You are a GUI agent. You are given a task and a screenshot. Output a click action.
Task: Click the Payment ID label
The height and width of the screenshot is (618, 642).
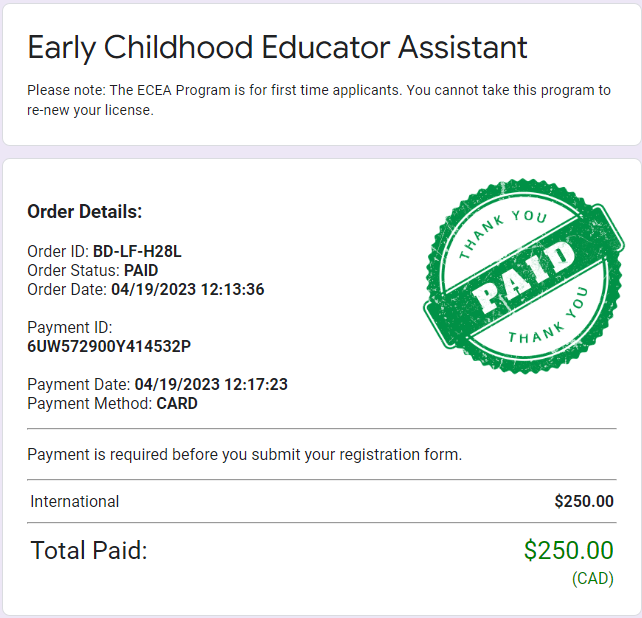tap(70, 327)
